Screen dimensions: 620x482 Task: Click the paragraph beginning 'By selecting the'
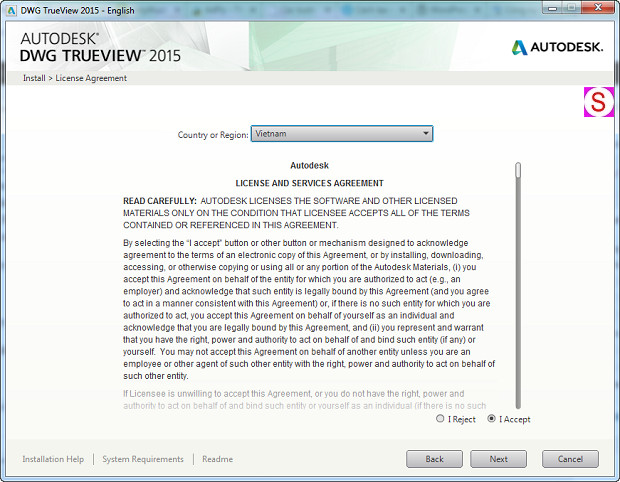tap(309, 309)
